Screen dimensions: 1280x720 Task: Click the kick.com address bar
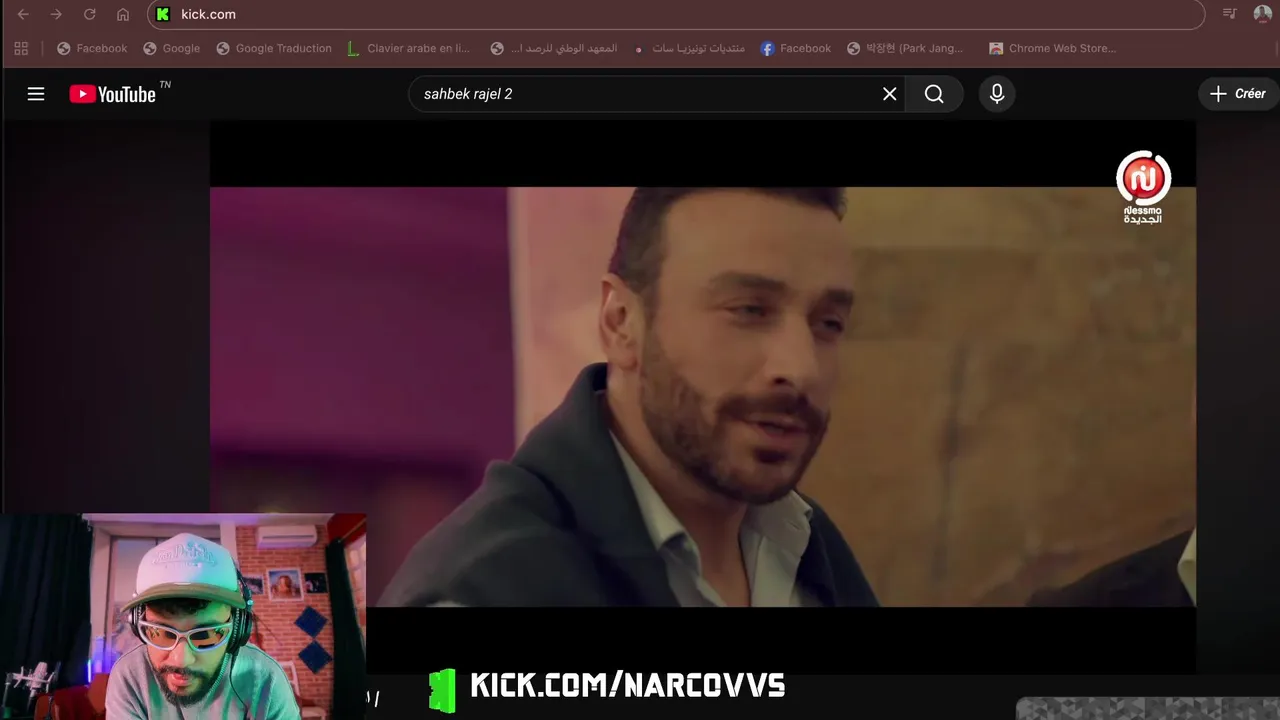(x=676, y=14)
